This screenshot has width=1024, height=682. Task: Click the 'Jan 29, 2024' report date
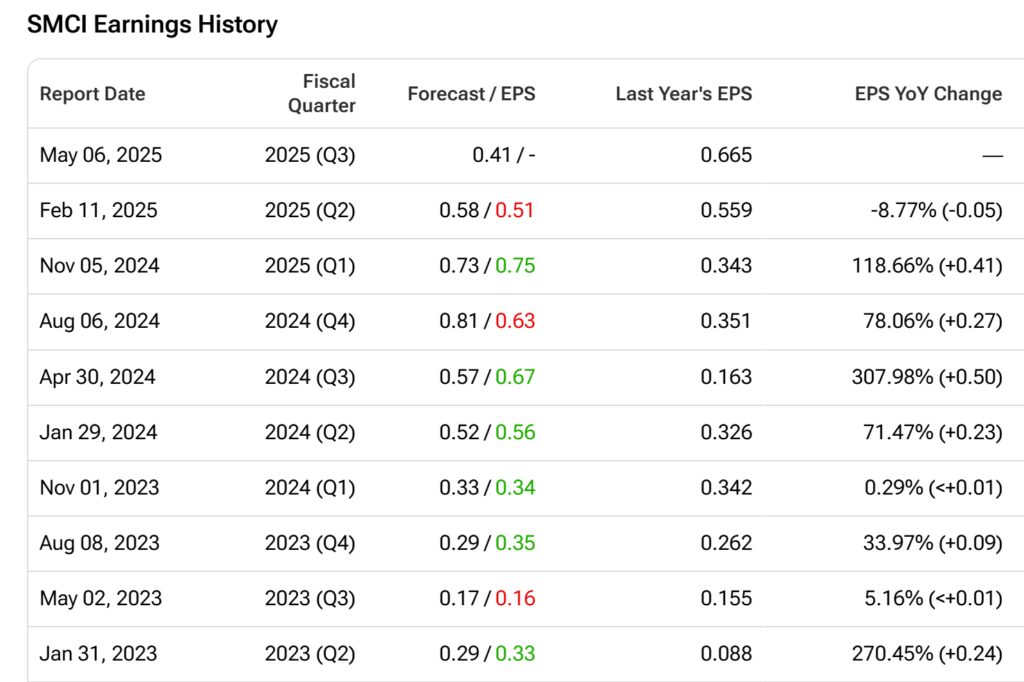(99, 432)
